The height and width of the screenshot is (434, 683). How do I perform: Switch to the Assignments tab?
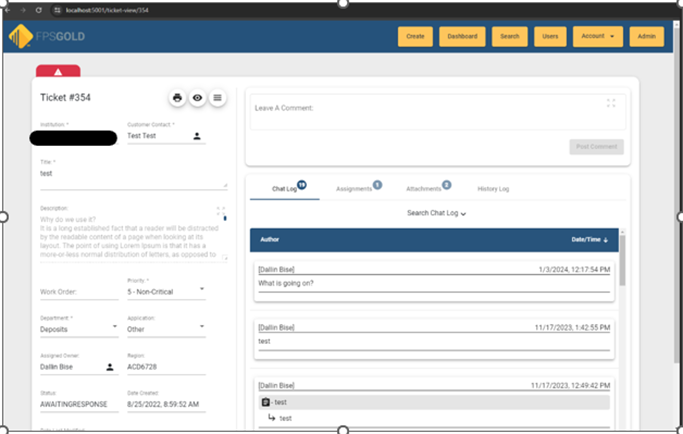356,188
